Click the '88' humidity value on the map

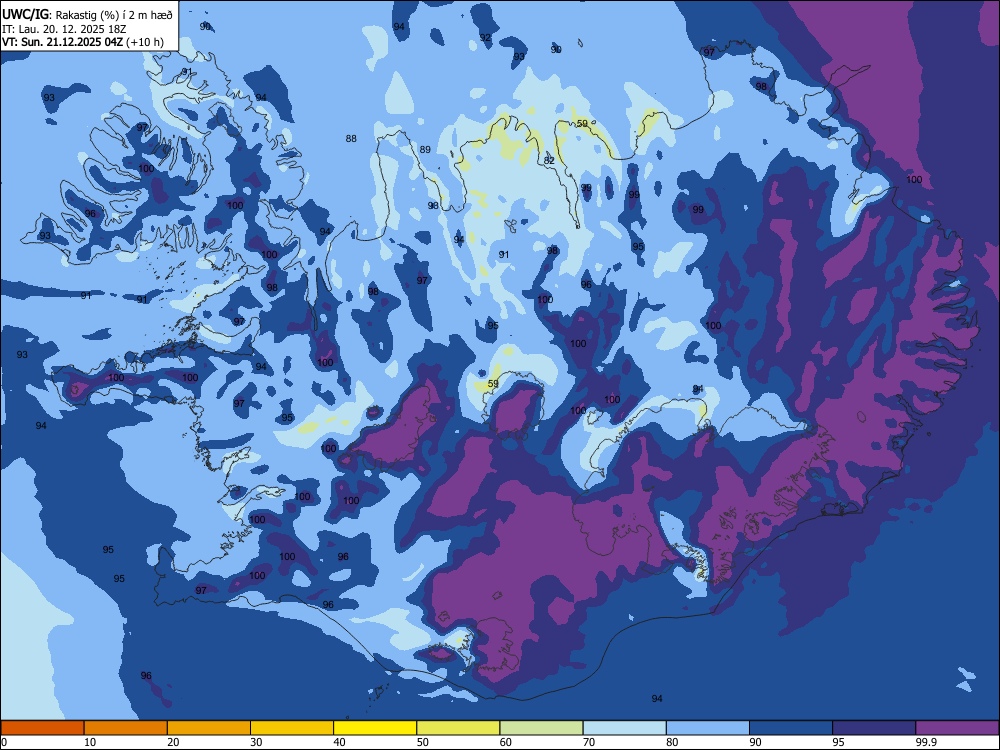(351, 138)
